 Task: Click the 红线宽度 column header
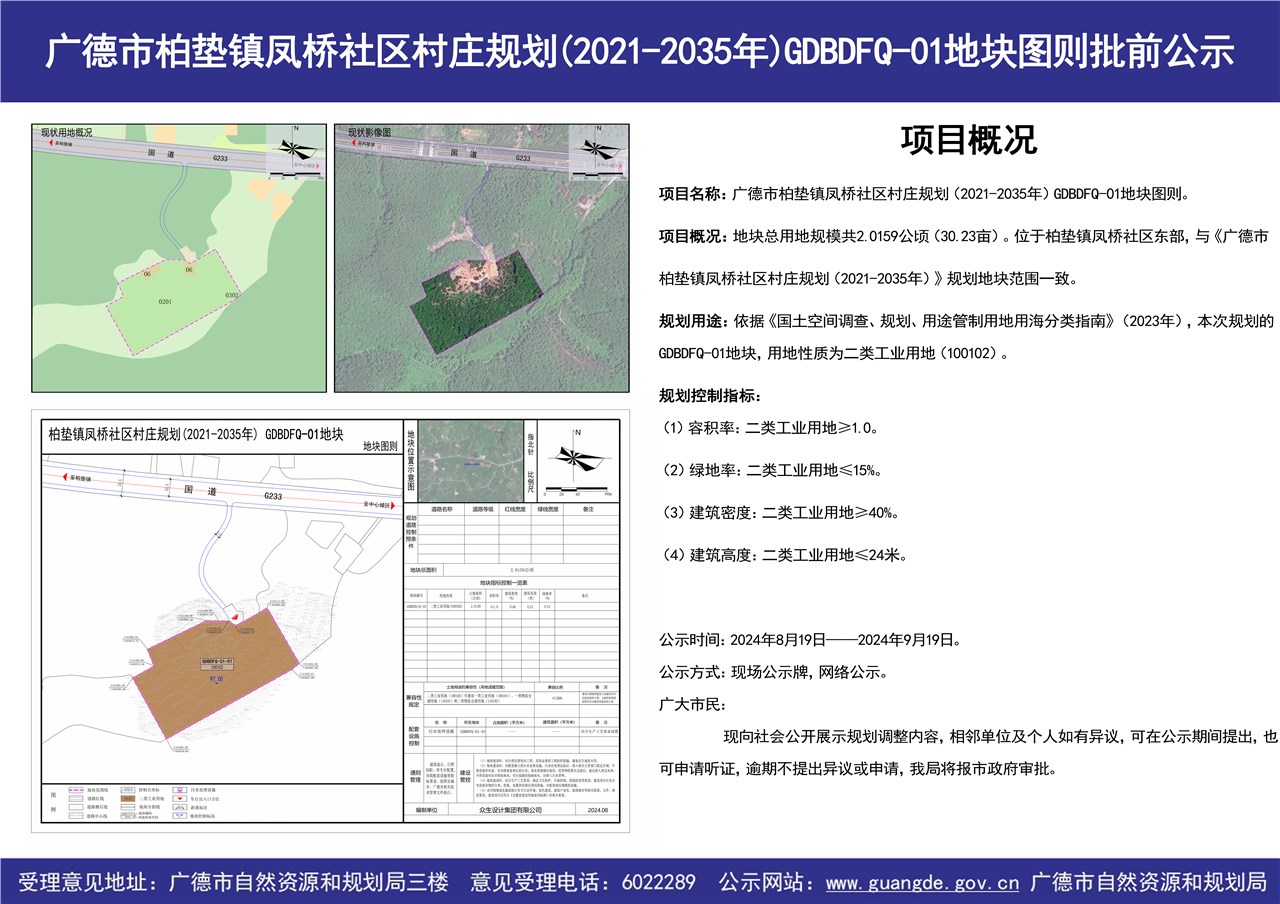pos(515,509)
